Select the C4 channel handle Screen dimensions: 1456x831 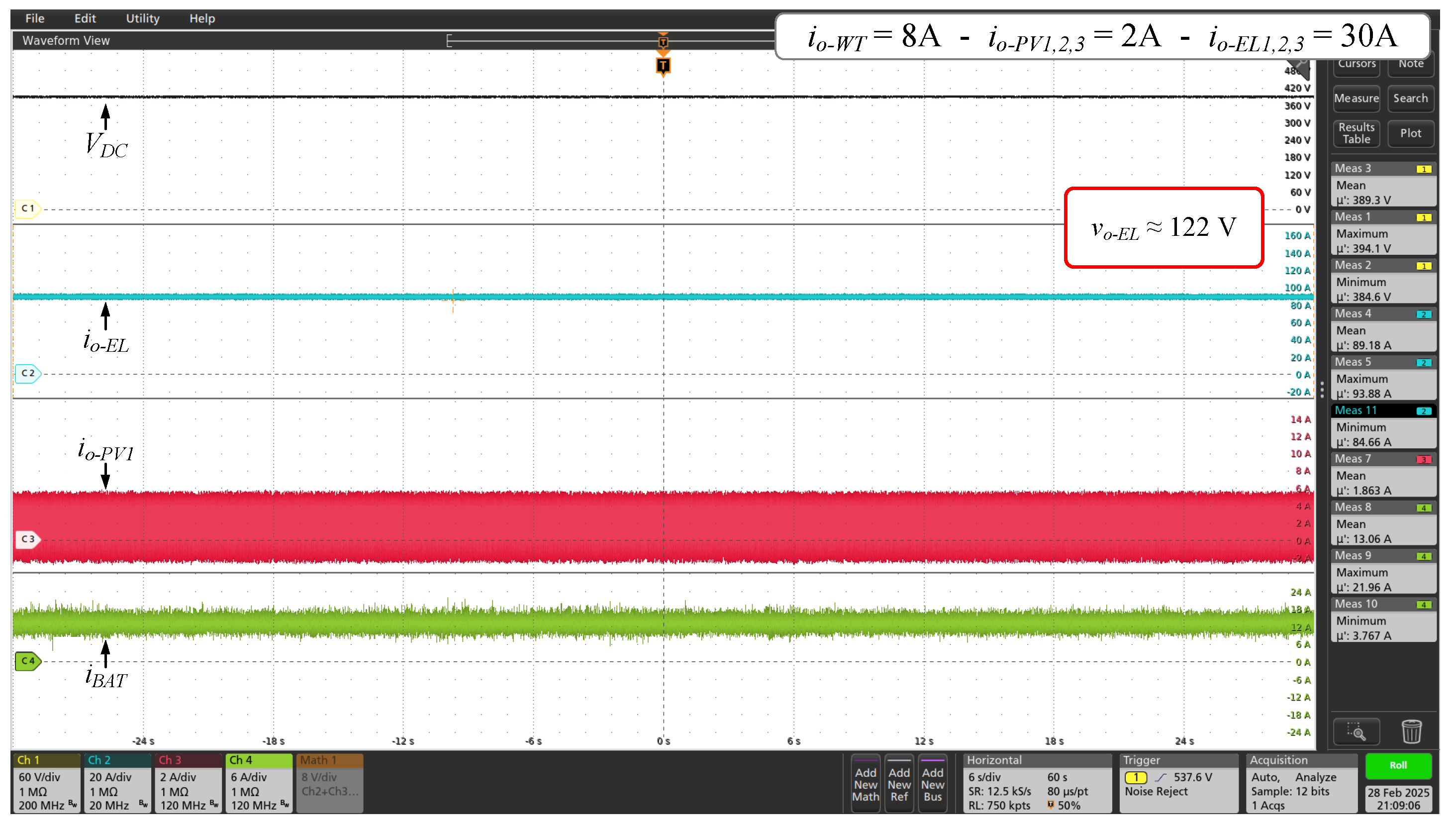point(27,661)
